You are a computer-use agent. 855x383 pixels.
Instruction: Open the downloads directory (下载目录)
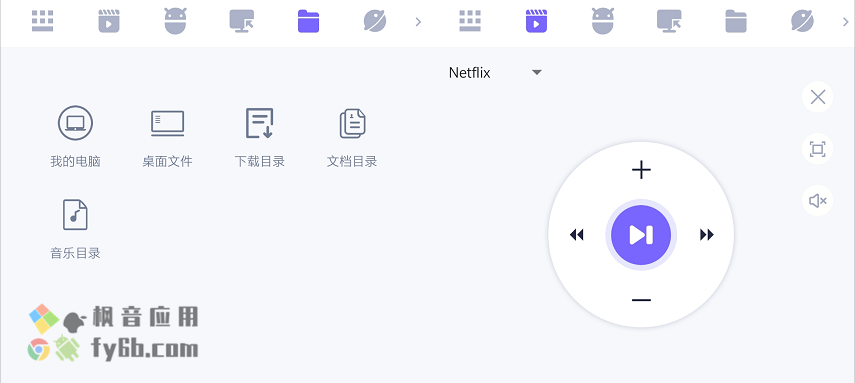260,137
